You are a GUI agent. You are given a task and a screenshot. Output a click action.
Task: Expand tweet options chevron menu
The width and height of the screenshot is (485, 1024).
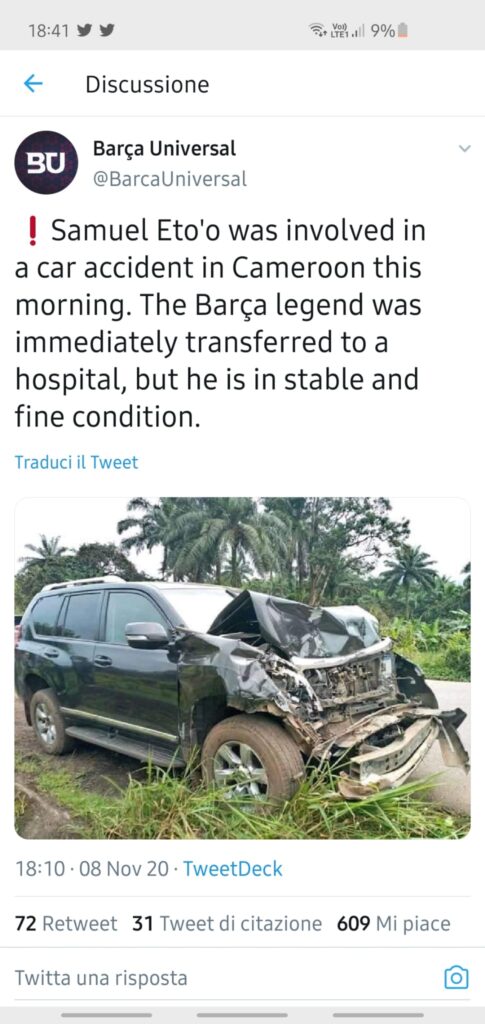[464, 149]
